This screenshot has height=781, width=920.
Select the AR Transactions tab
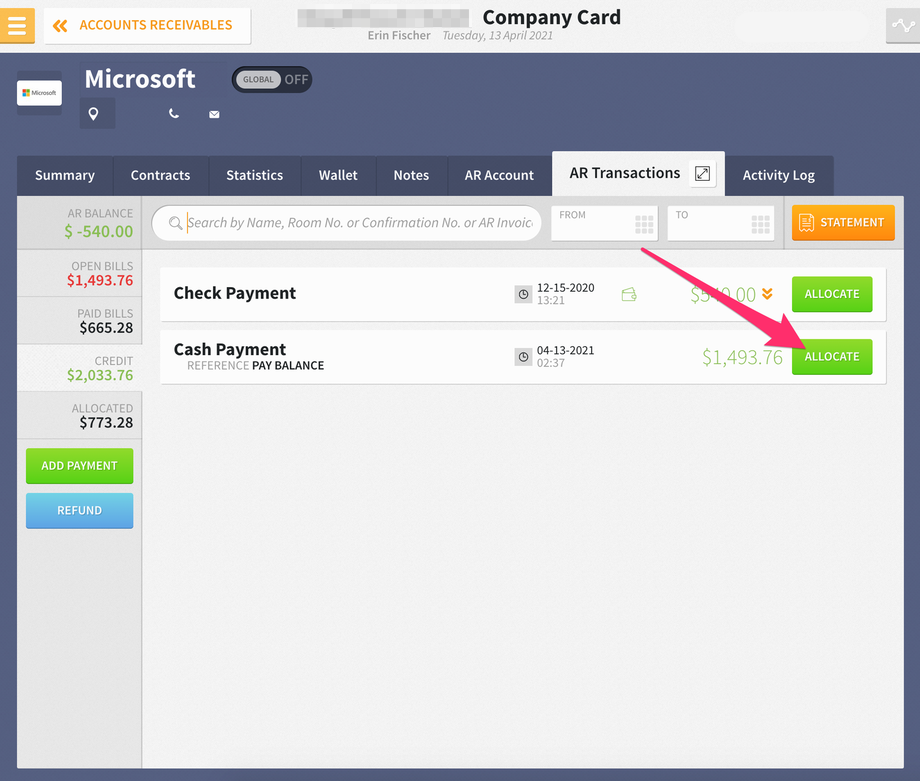click(x=625, y=173)
